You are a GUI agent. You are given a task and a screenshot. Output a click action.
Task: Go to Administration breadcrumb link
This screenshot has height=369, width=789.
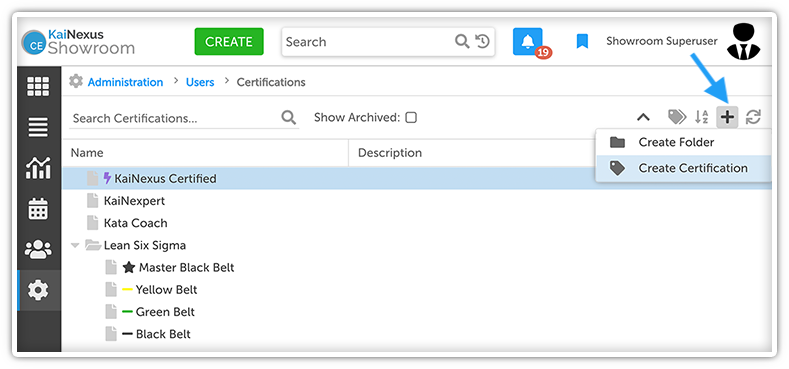pos(125,82)
